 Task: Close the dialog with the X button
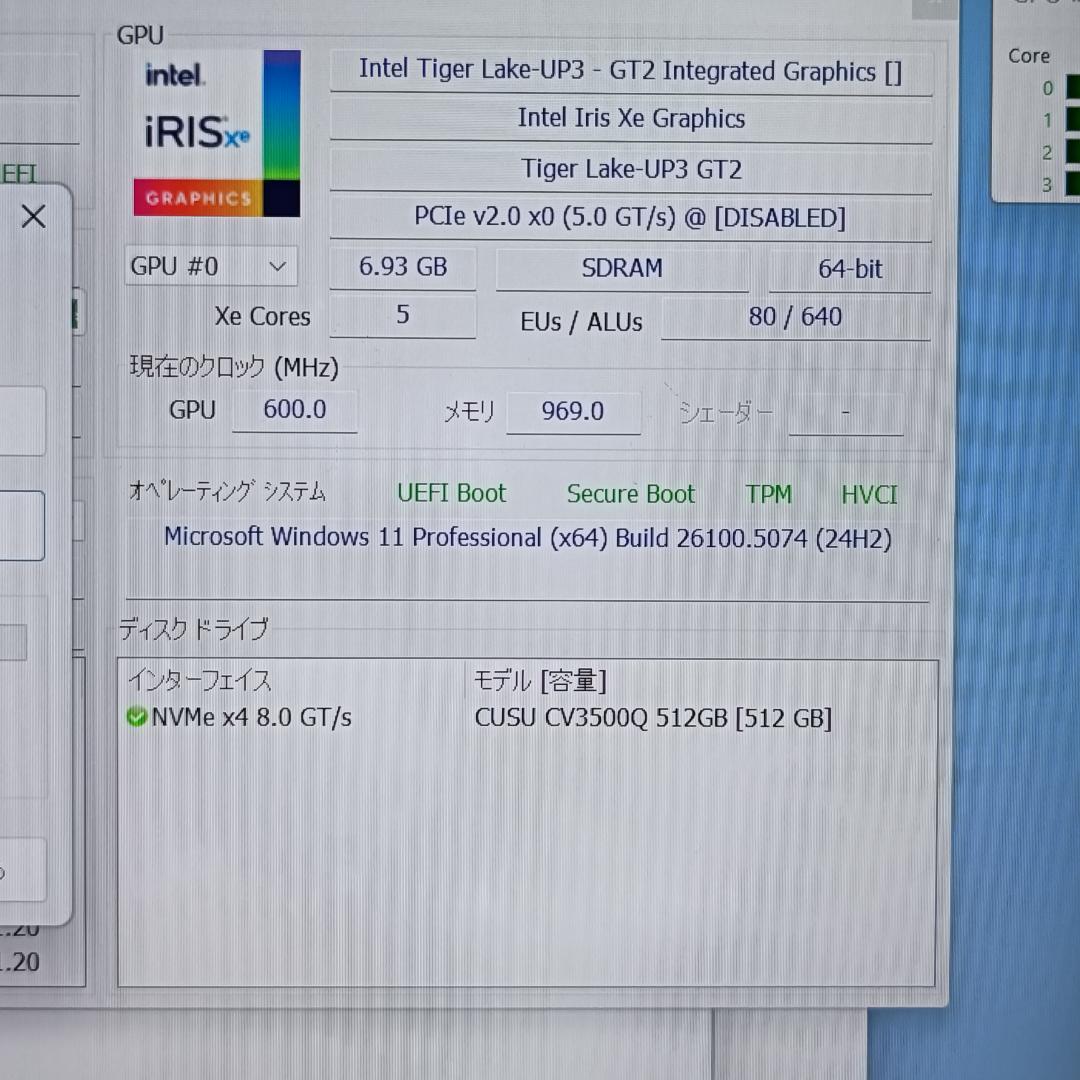coord(33,216)
